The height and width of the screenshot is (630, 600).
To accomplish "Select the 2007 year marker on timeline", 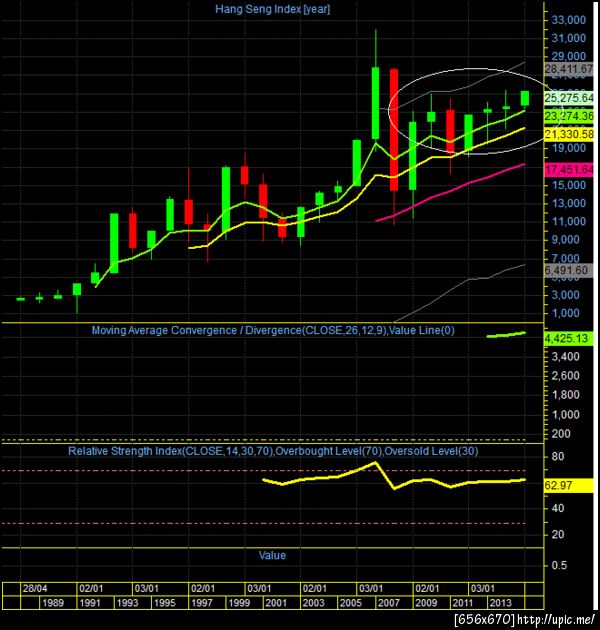I will coord(389,603).
